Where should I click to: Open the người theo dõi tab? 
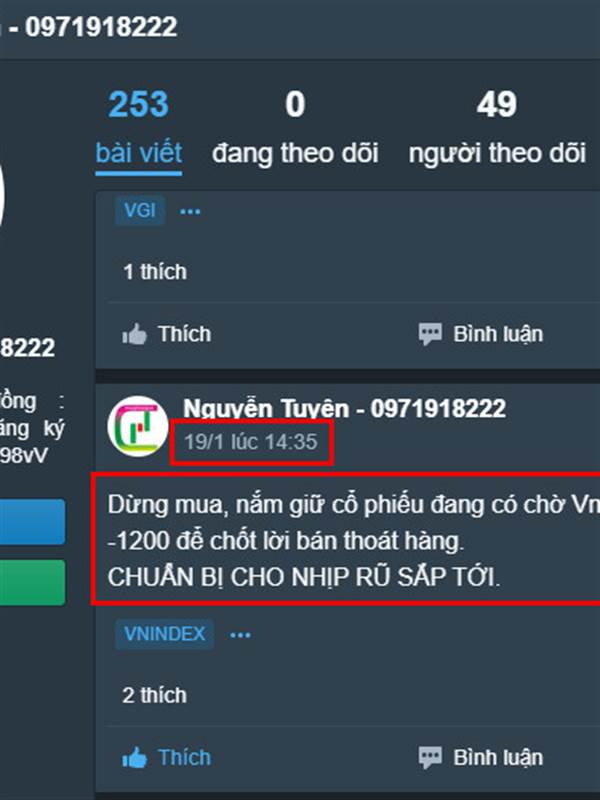click(497, 128)
